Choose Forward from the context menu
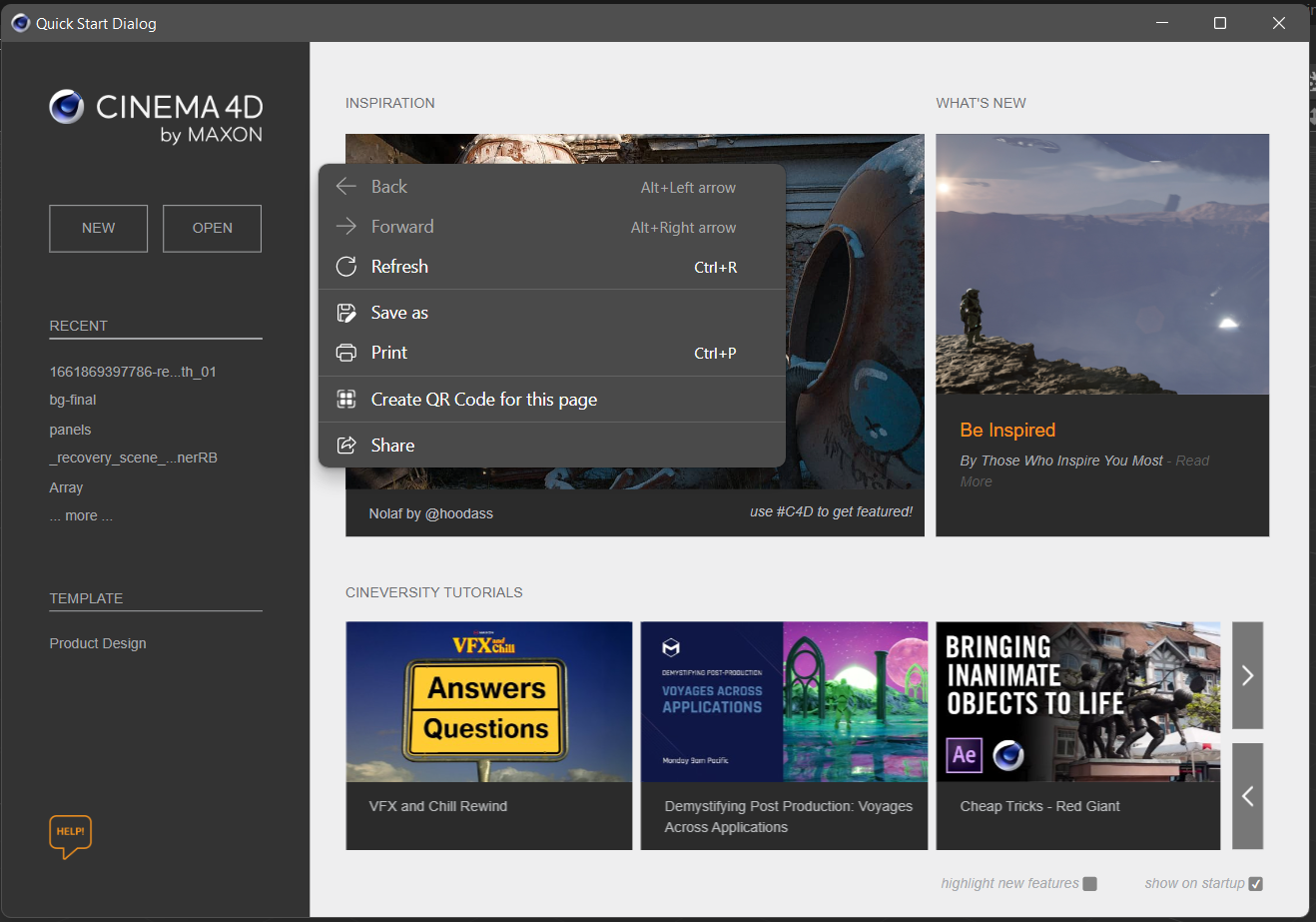Screen dimensions: 1316x922 (552, 227)
